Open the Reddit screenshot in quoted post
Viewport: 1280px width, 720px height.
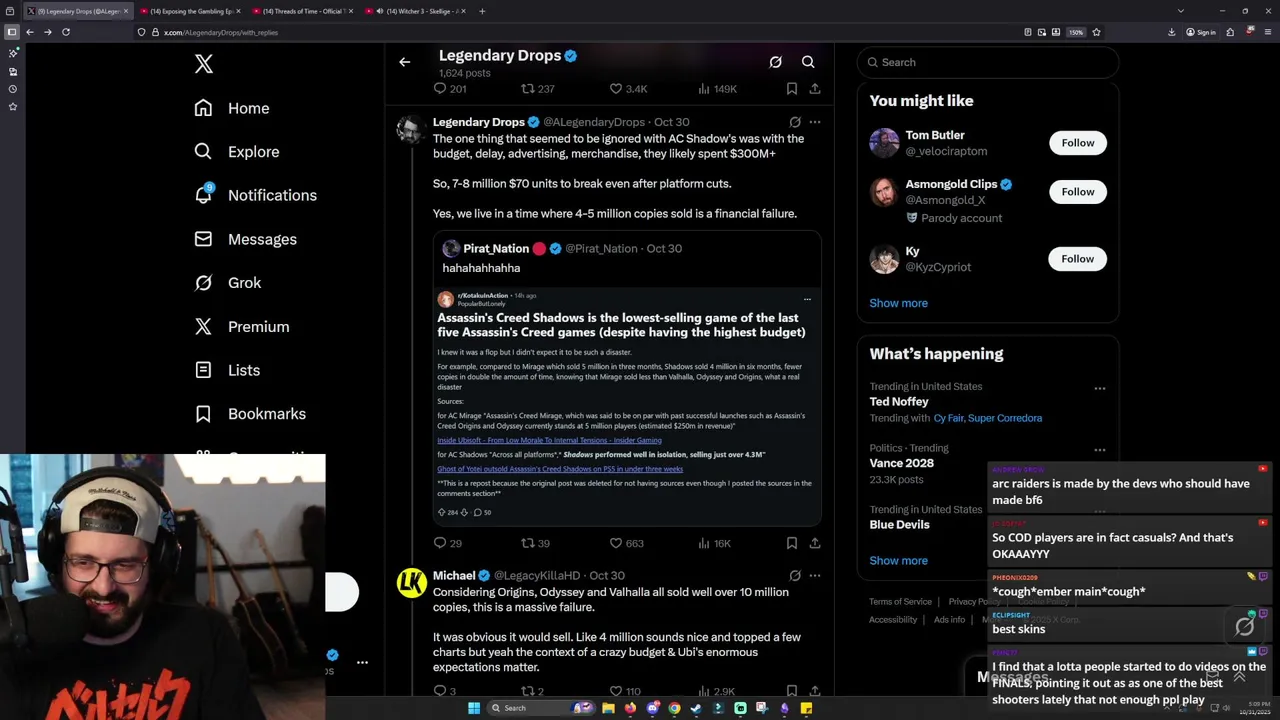point(627,405)
